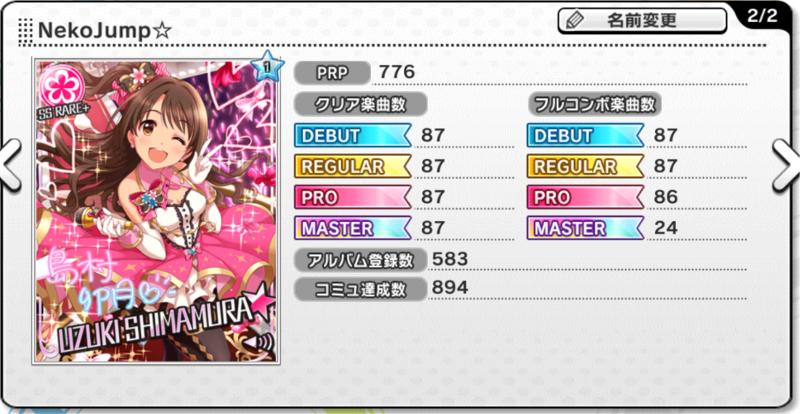Click the 2/2 page indicator
The image size is (800, 414).
coord(762,17)
